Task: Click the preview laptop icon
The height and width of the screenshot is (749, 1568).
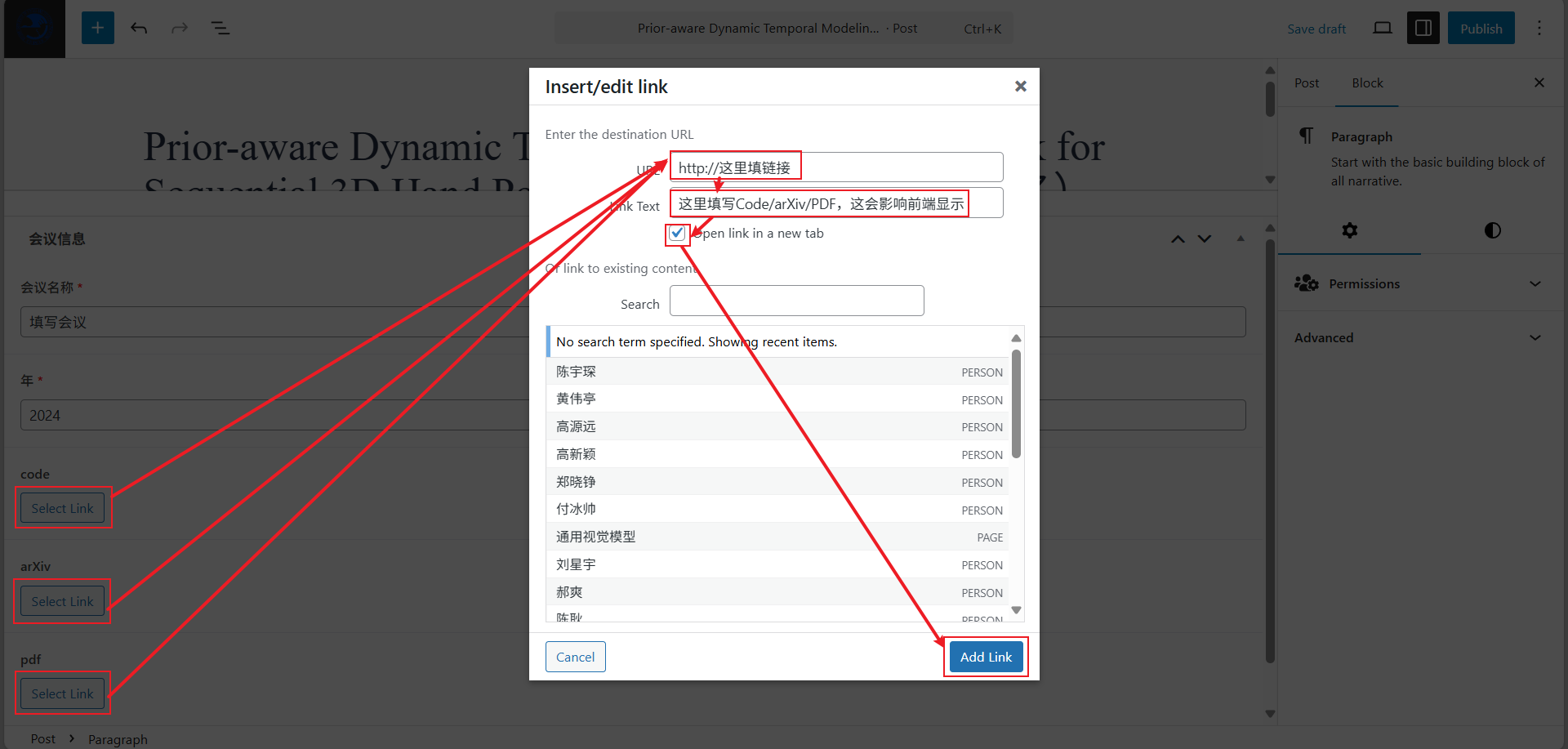Action: [1382, 28]
